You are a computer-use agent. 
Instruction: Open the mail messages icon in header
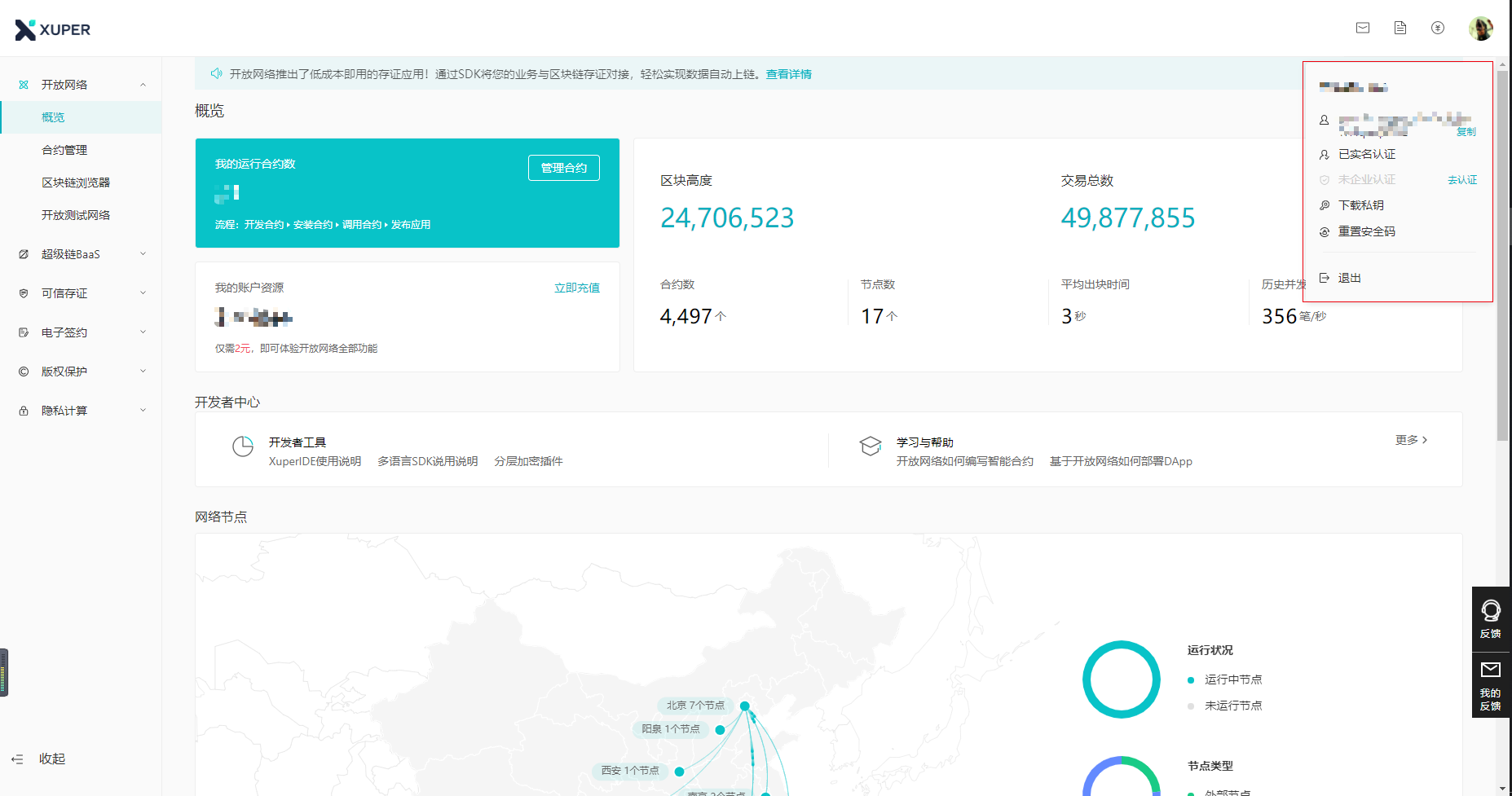click(1363, 28)
